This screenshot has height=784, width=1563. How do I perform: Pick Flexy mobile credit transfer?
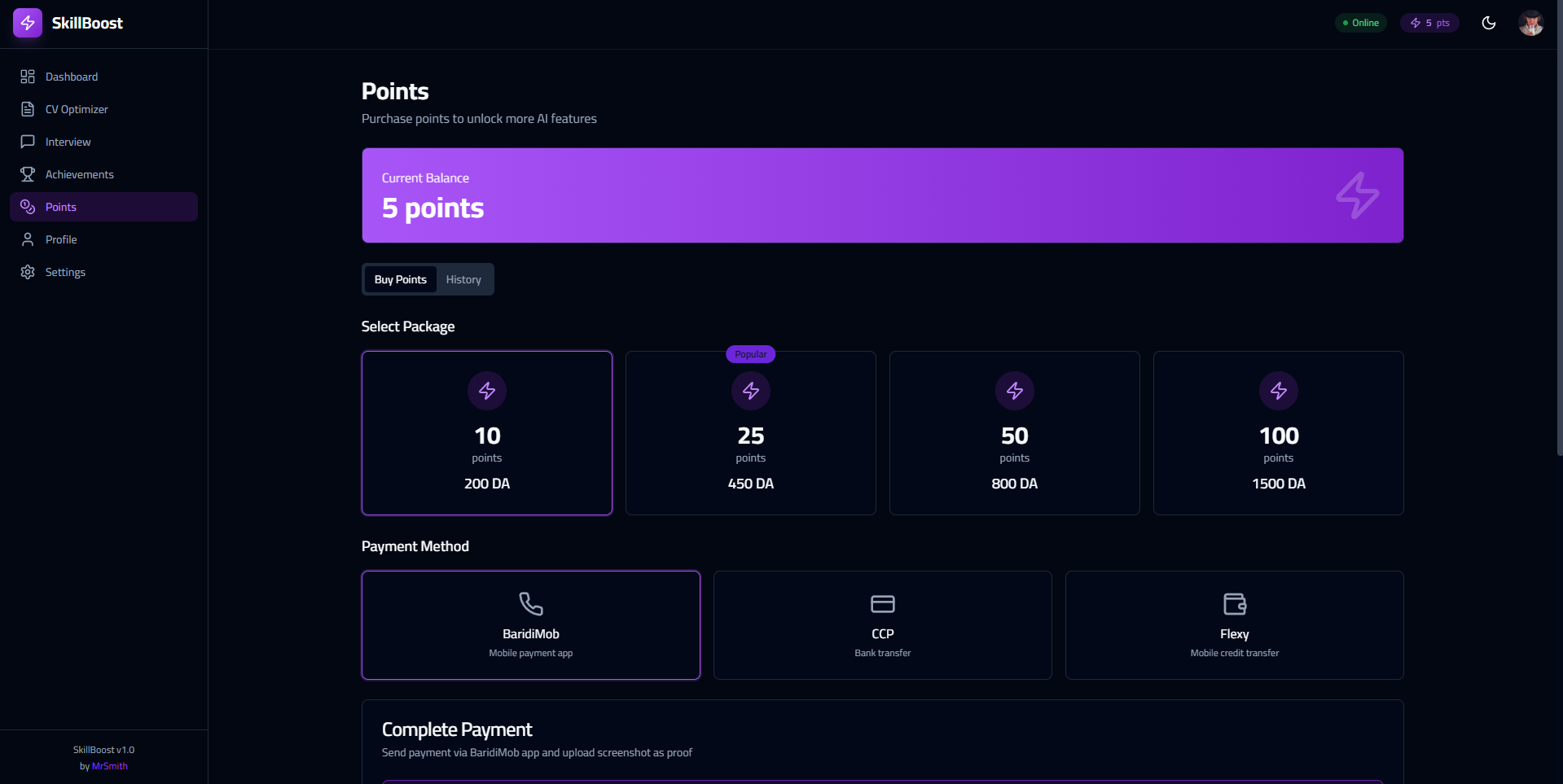point(1233,625)
